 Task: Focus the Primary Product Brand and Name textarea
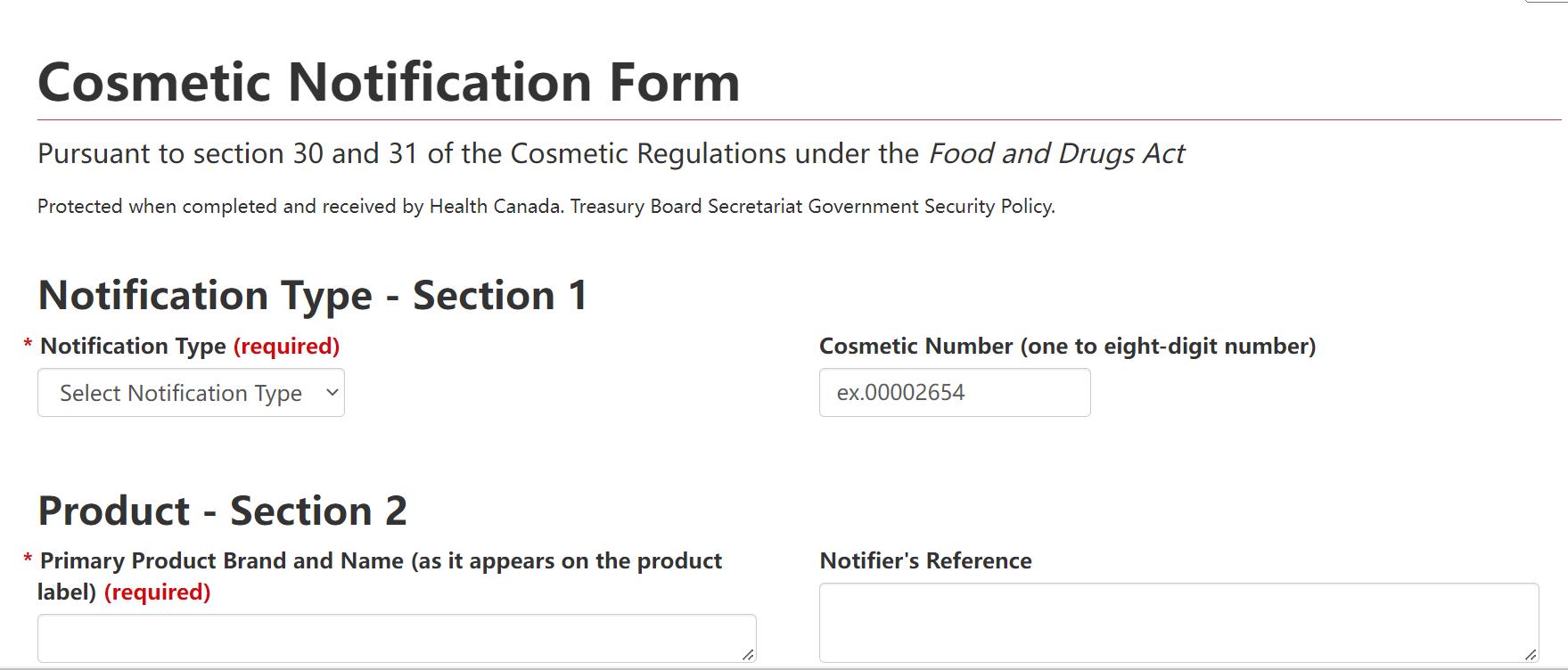pyautogui.click(x=396, y=638)
